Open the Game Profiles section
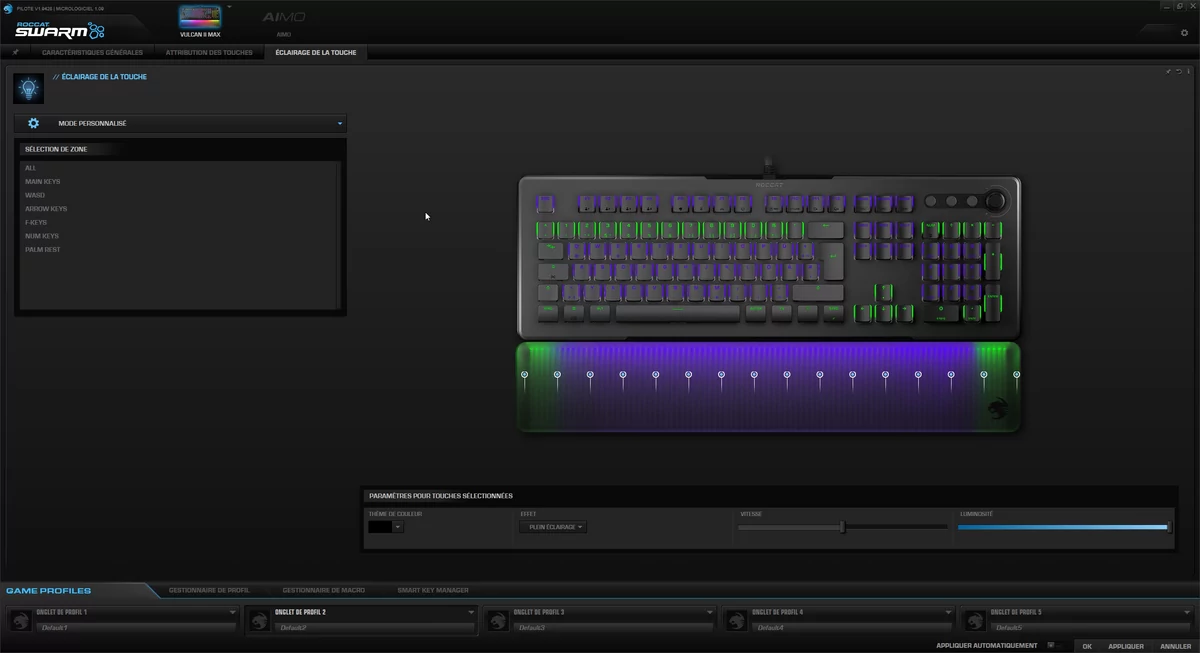 [x=49, y=591]
